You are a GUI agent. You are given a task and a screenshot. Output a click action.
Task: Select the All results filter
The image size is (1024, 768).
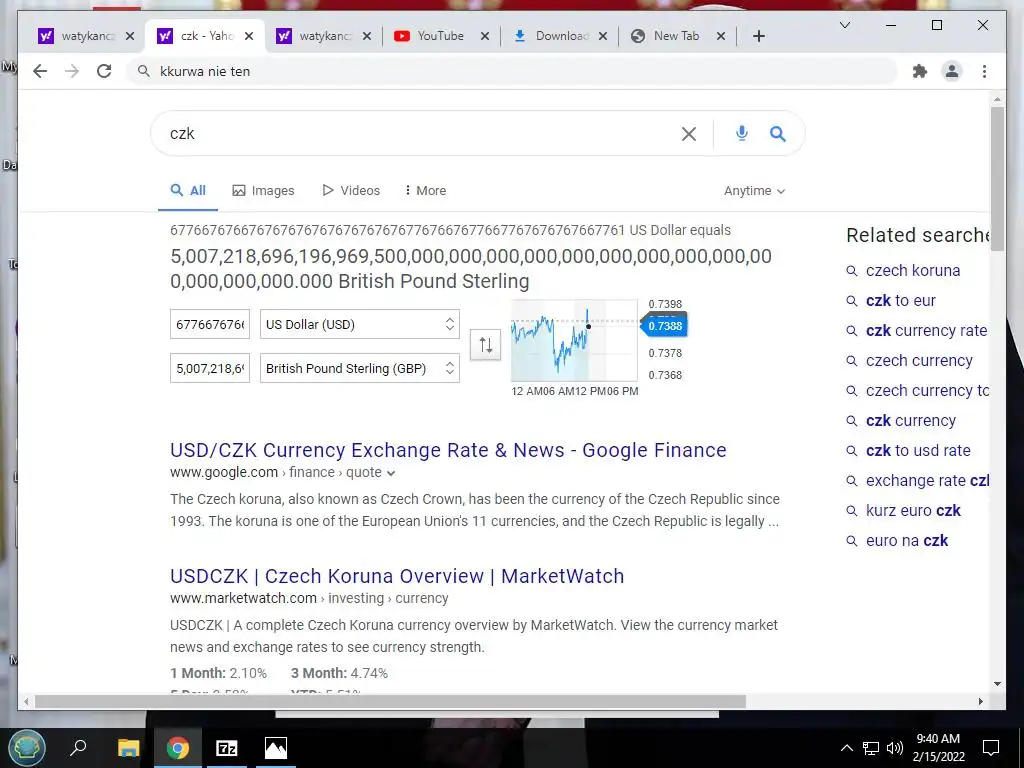(188, 191)
